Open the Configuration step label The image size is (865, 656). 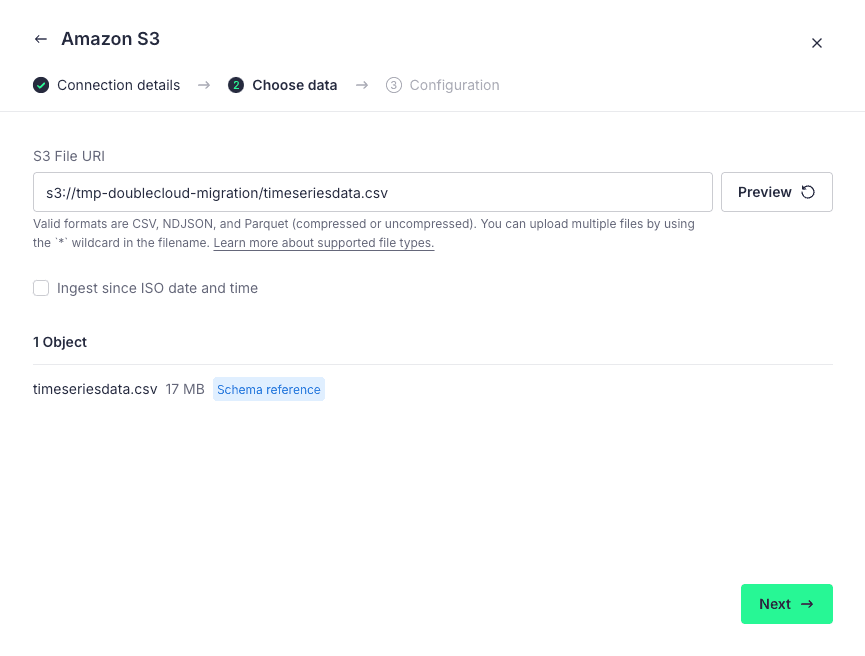tap(454, 85)
